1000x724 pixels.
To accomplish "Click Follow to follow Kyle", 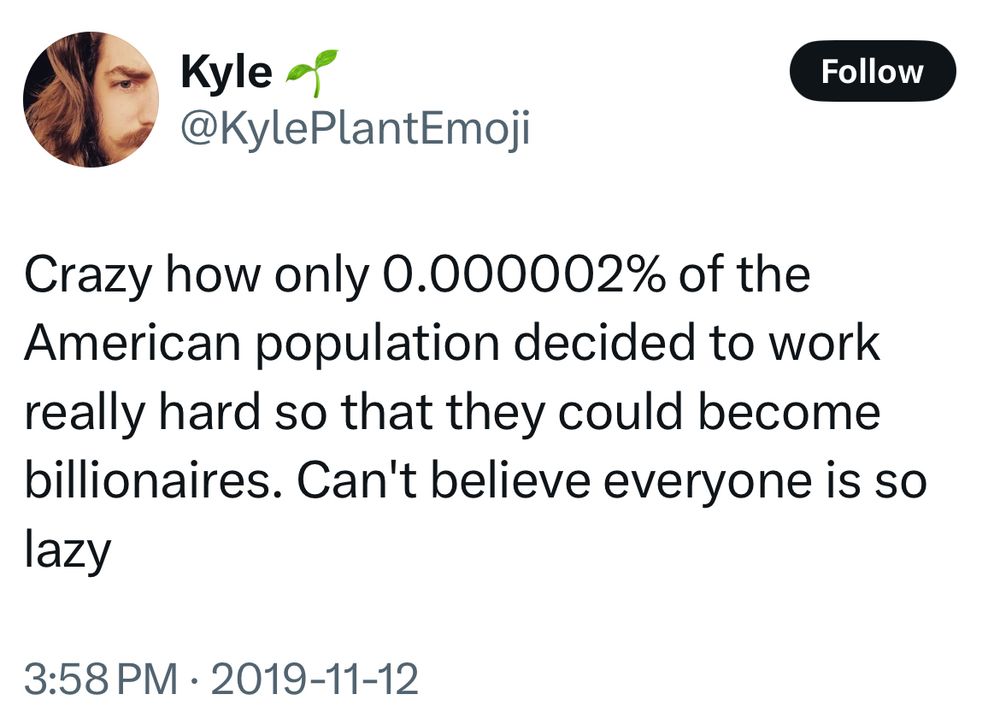I will click(x=874, y=70).
